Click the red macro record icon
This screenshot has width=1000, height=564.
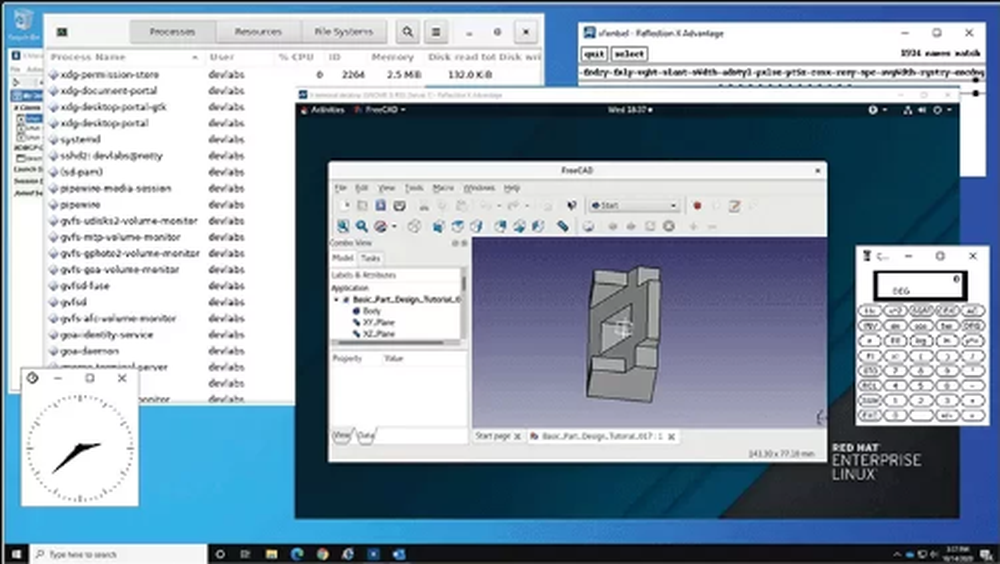click(x=697, y=205)
